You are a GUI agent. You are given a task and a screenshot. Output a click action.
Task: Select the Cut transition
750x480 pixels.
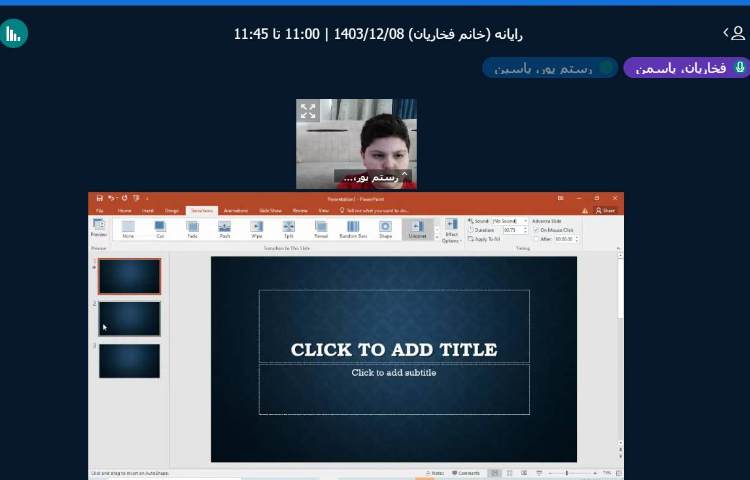pos(160,229)
